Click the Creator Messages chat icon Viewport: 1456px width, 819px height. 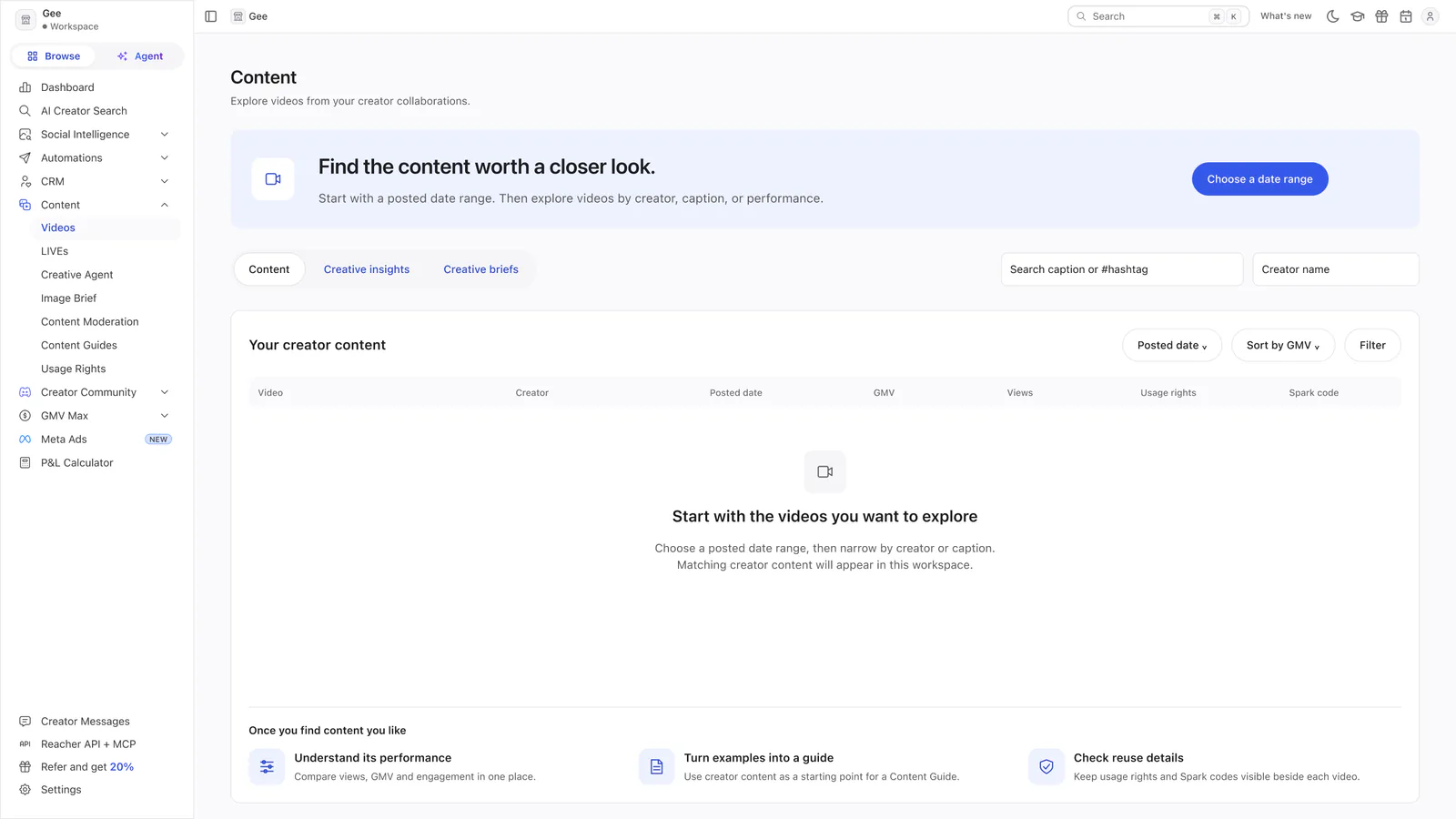[x=25, y=722]
